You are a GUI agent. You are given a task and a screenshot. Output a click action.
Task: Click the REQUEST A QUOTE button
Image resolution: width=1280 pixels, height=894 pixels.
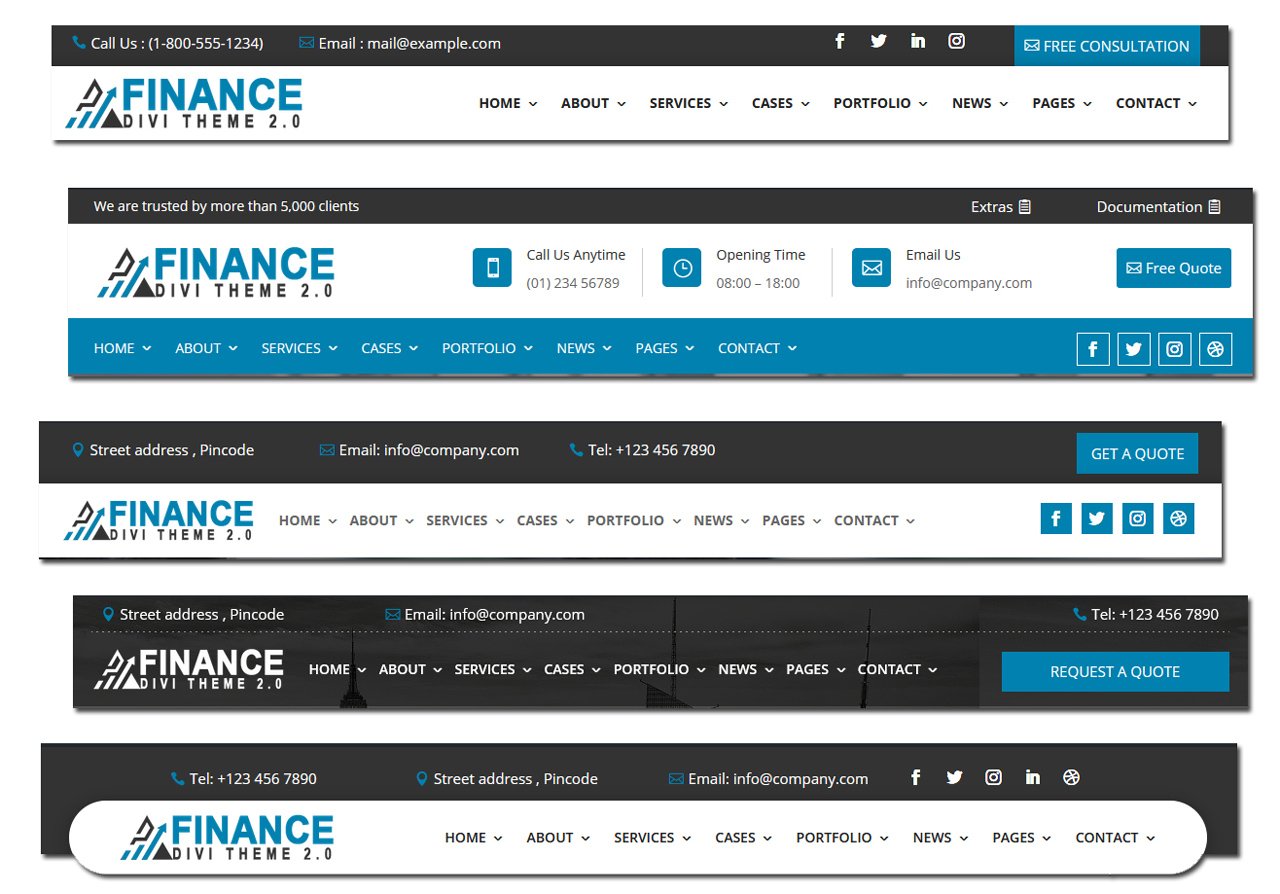tap(1115, 672)
